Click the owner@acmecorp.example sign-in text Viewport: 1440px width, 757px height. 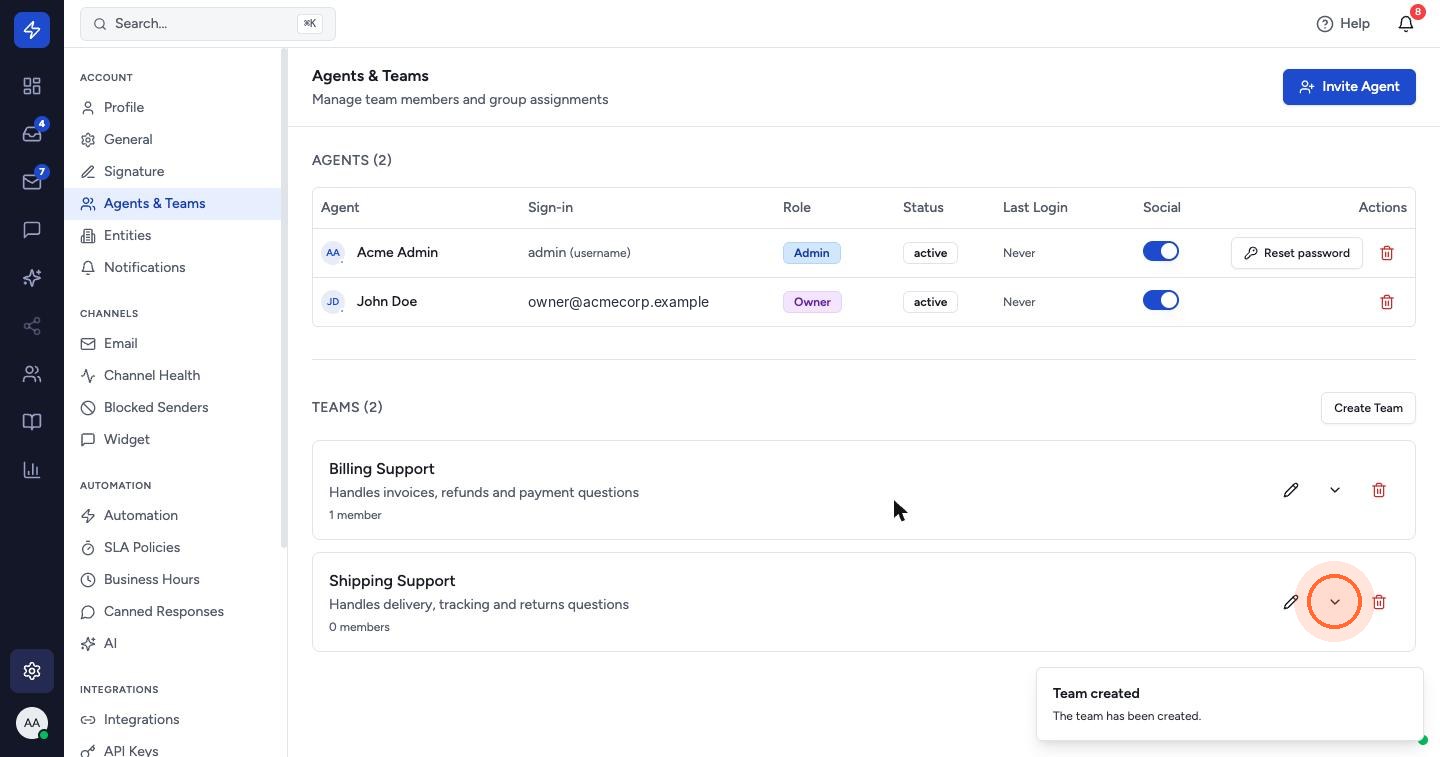[x=618, y=302]
